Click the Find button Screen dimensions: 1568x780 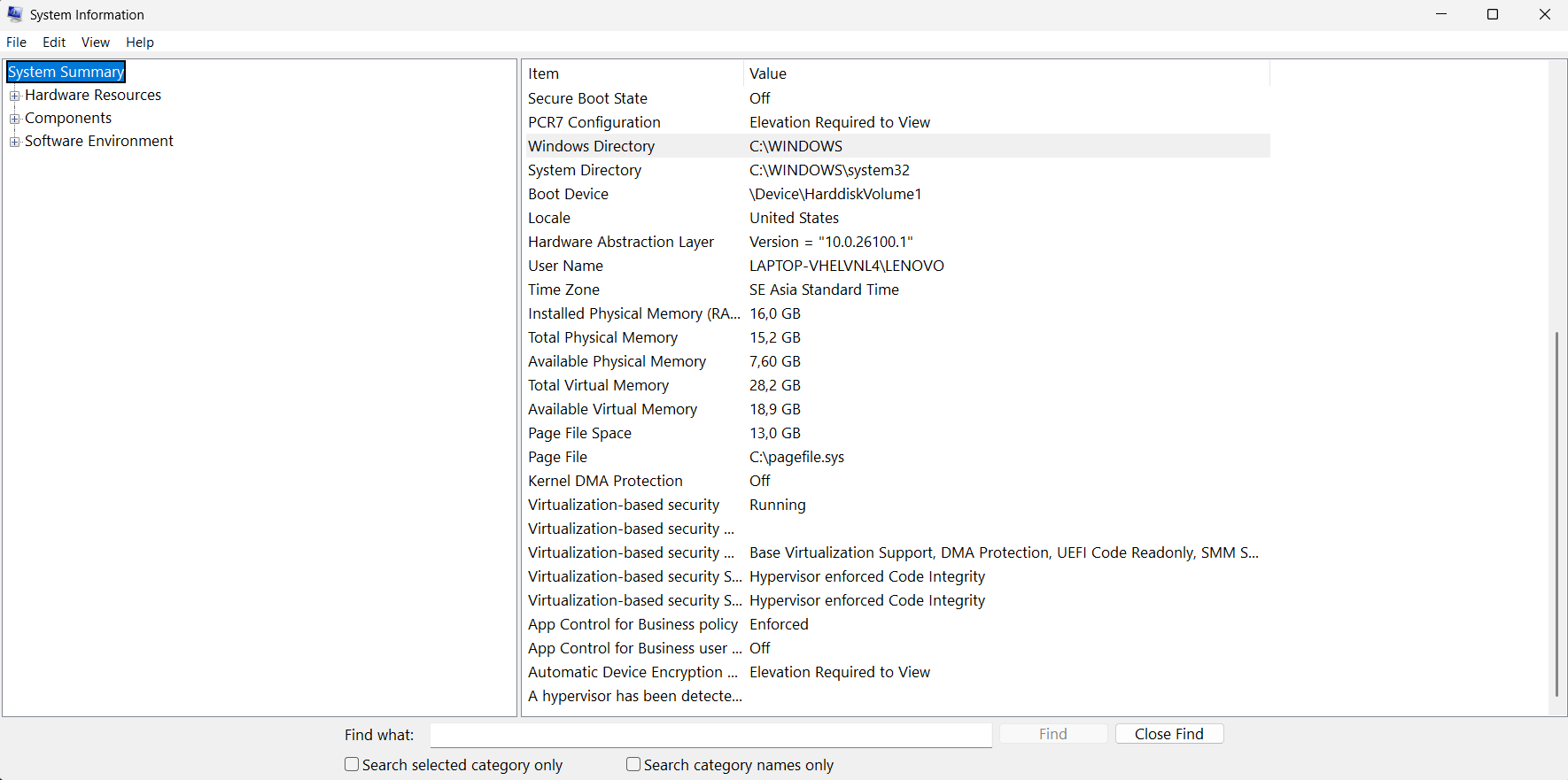(x=1053, y=734)
